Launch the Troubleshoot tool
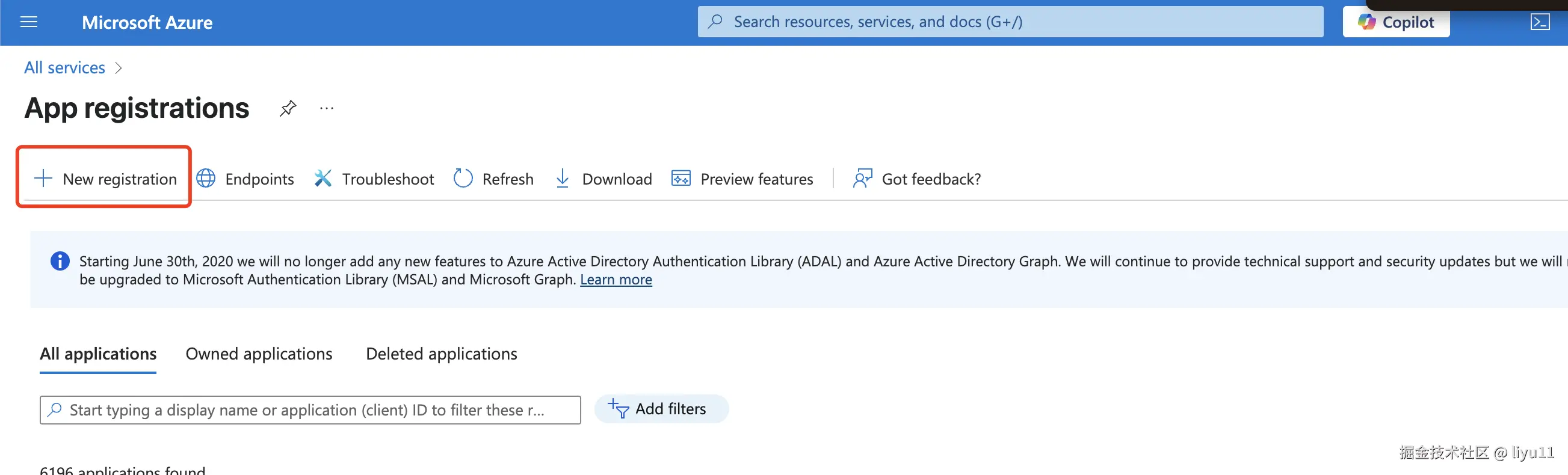Screen dimensions: 1568x475 374,179
